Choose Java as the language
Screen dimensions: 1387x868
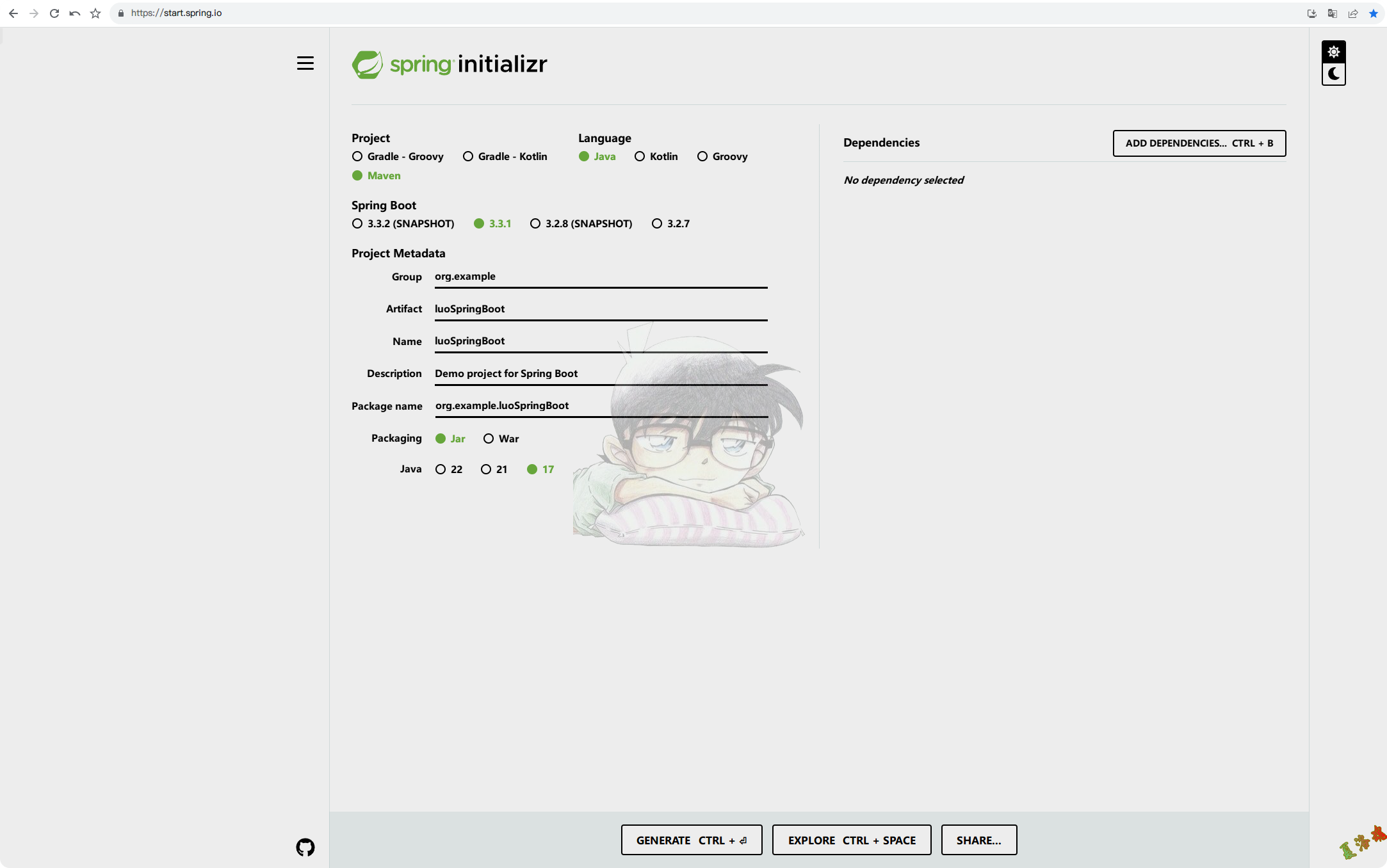point(597,156)
